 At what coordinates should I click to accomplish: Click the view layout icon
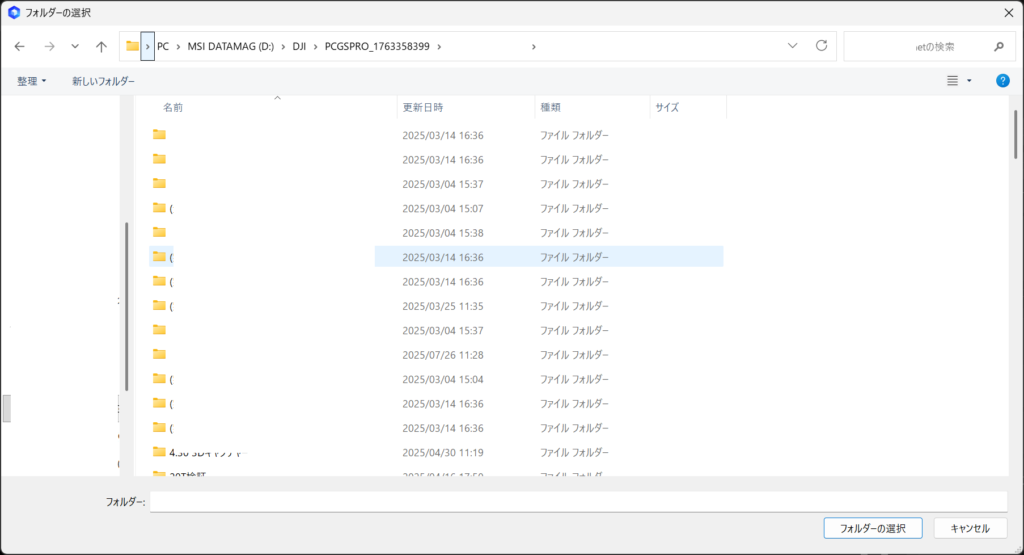953,80
